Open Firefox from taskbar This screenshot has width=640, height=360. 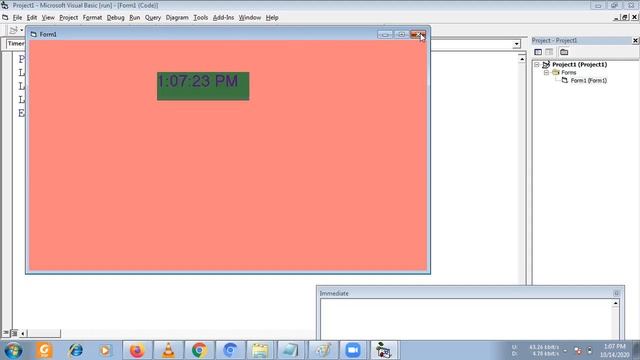coord(137,350)
